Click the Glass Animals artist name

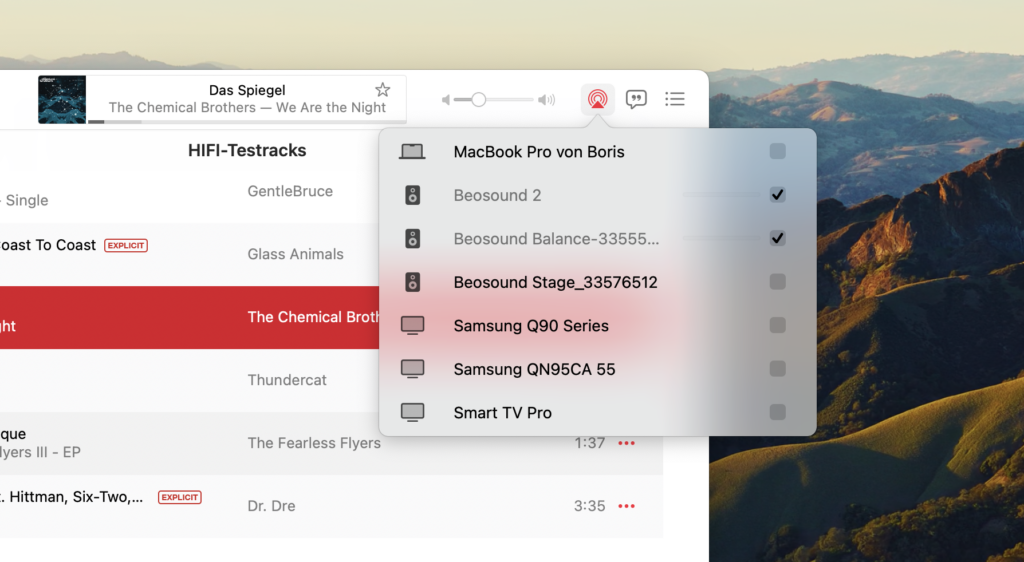(295, 255)
